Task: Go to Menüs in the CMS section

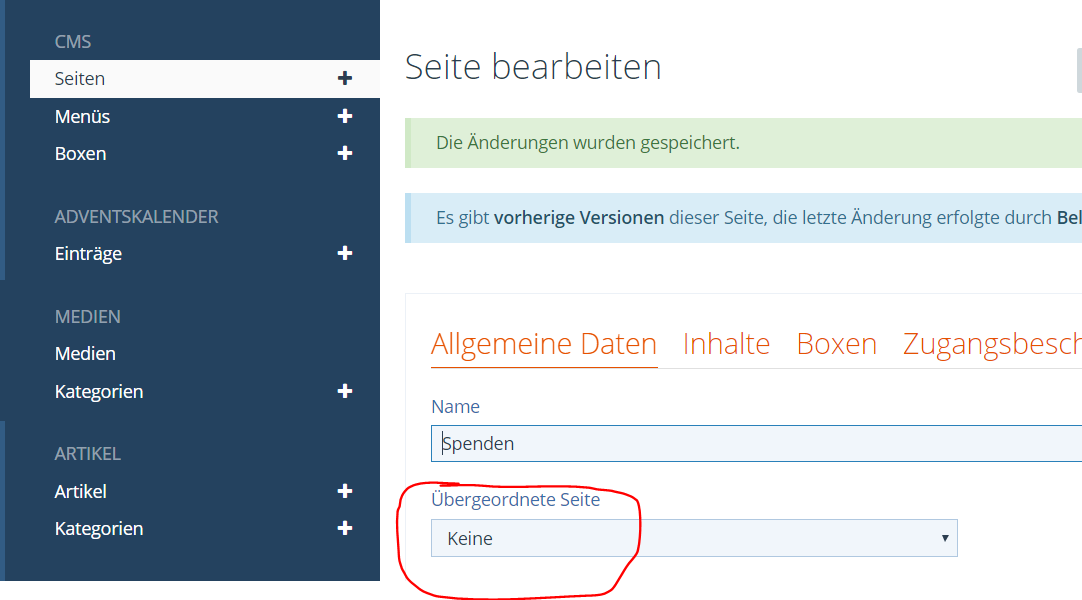Action: (82, 117)
